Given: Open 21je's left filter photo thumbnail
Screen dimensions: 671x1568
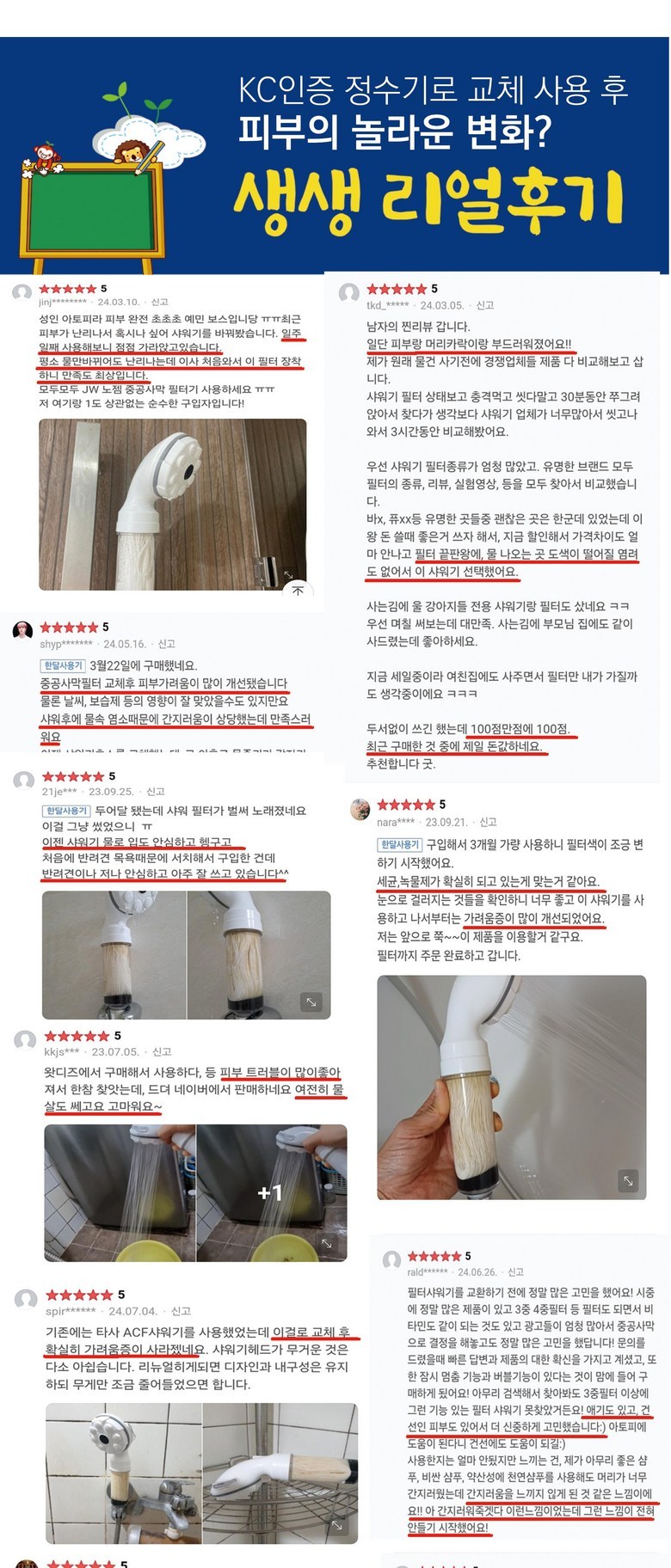Looking at the screenshot, I should 114,955.
